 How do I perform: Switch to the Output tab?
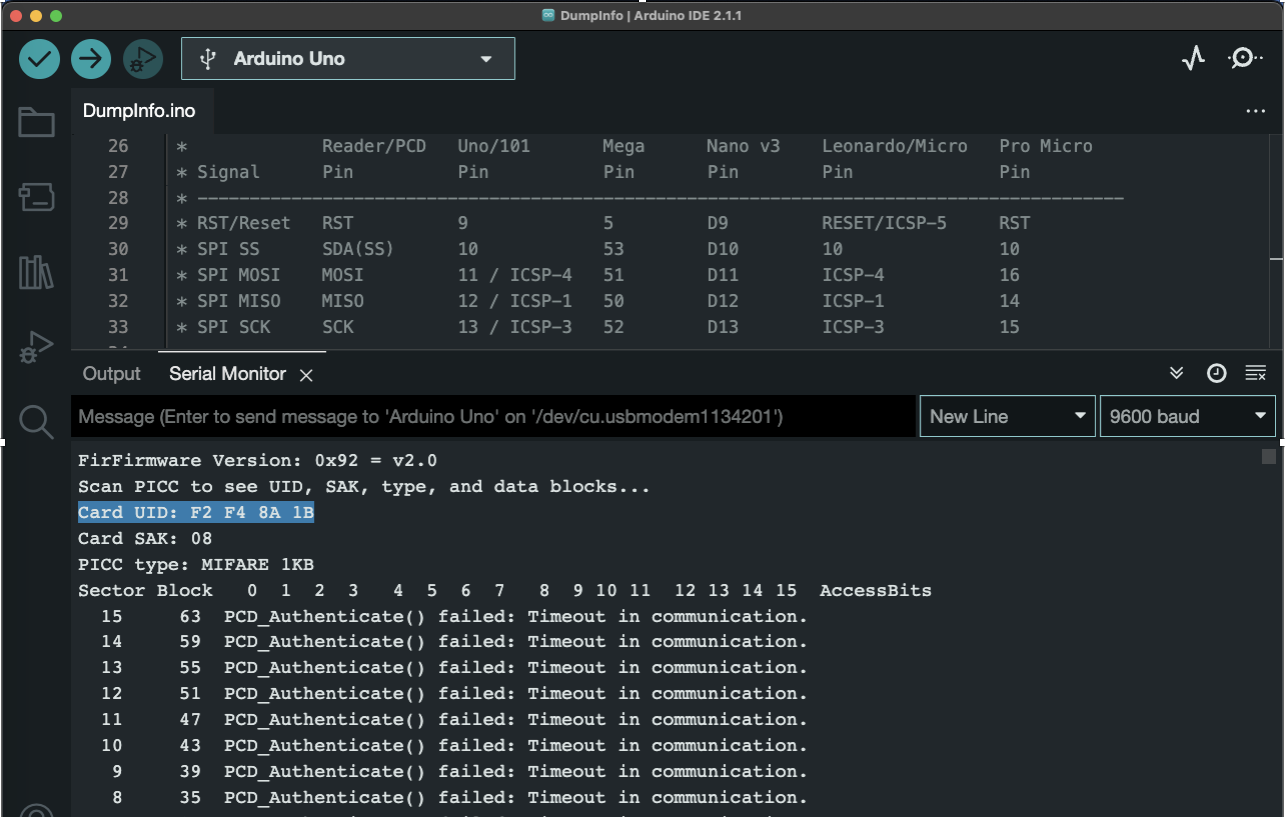pos(112,374)
